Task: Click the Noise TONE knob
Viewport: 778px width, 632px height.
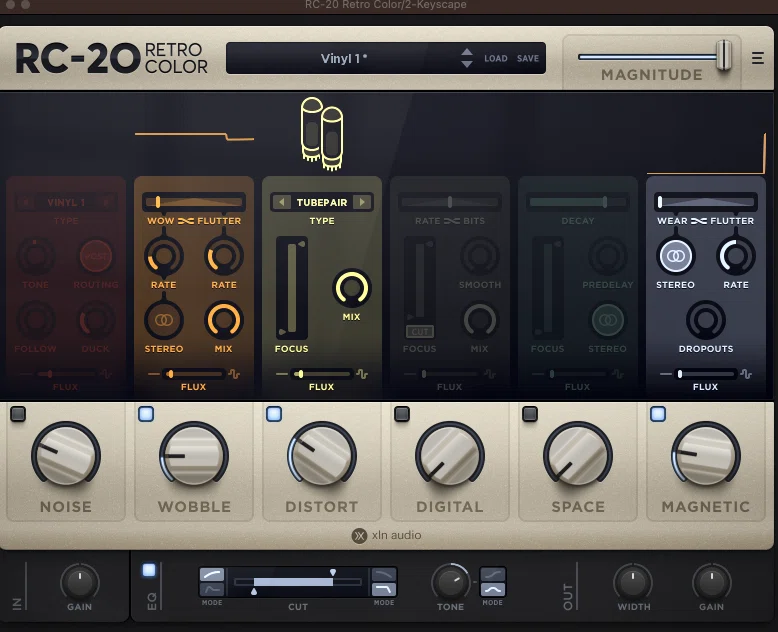Action: point(35,256)
